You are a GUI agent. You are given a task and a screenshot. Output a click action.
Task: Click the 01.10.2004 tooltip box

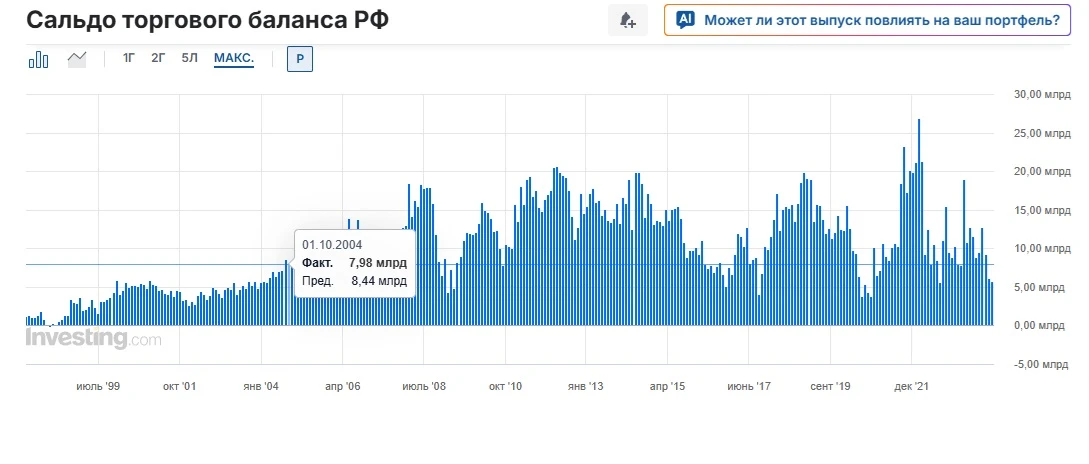coord(355,263)
